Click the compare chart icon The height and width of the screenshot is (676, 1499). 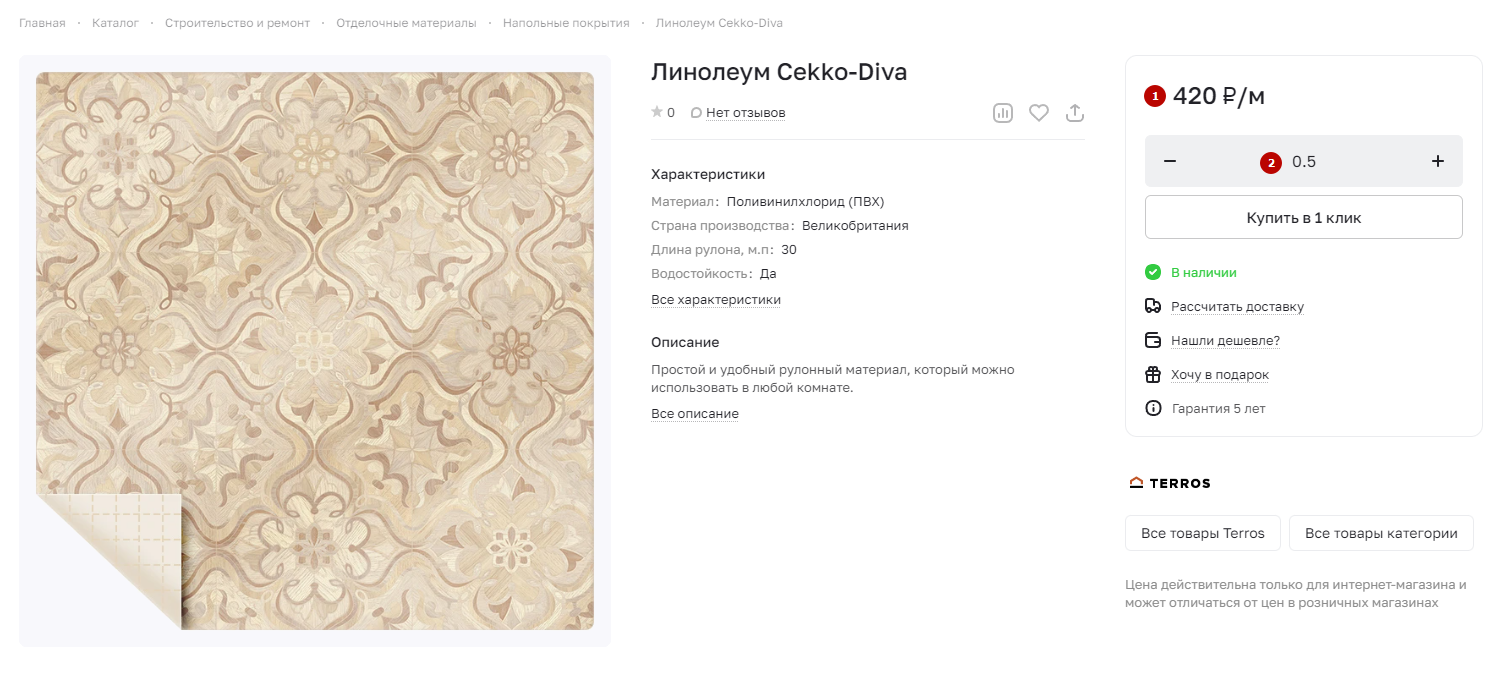pos(1003,113)
